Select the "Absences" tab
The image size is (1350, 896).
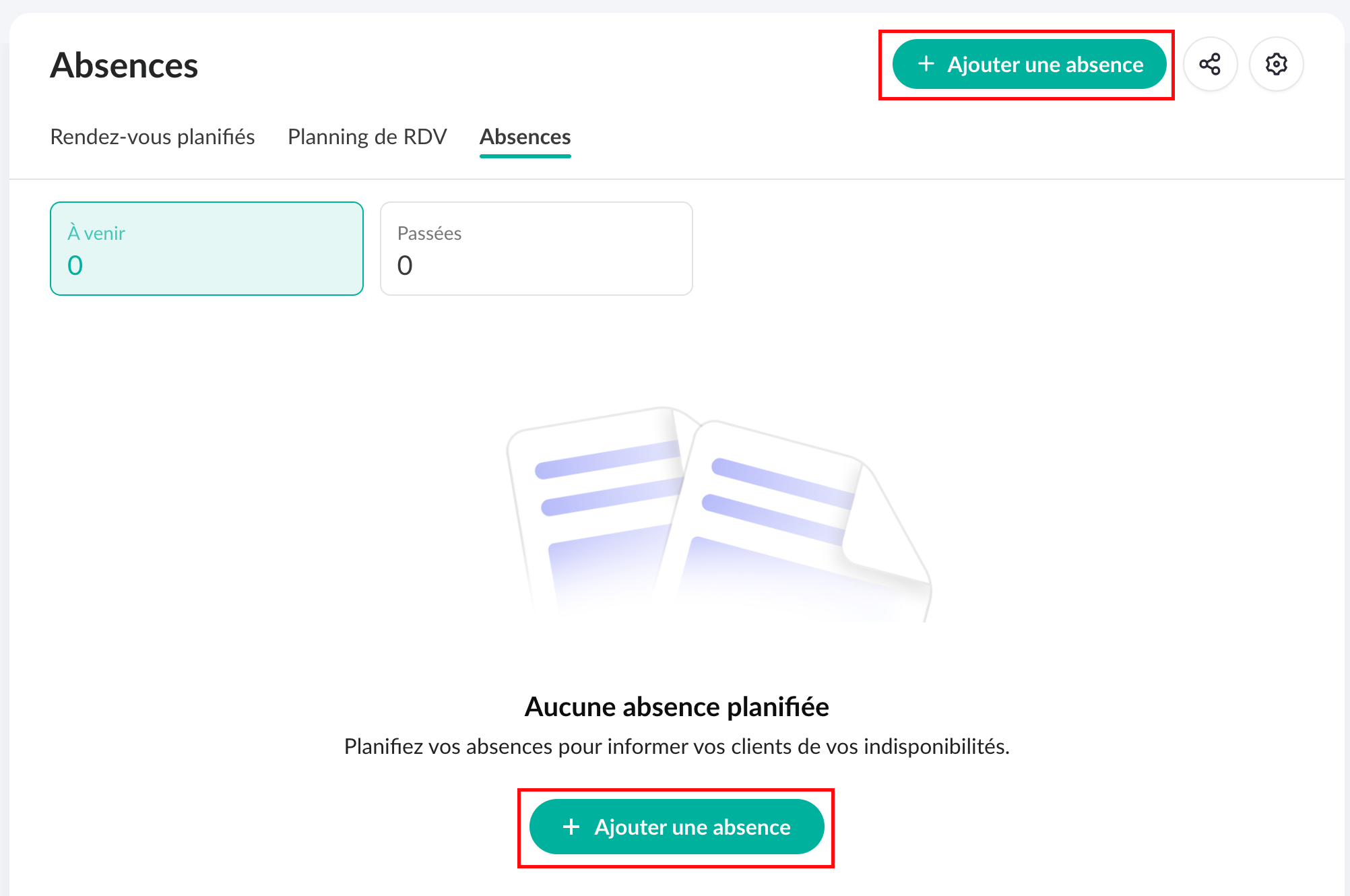[525, 137]
